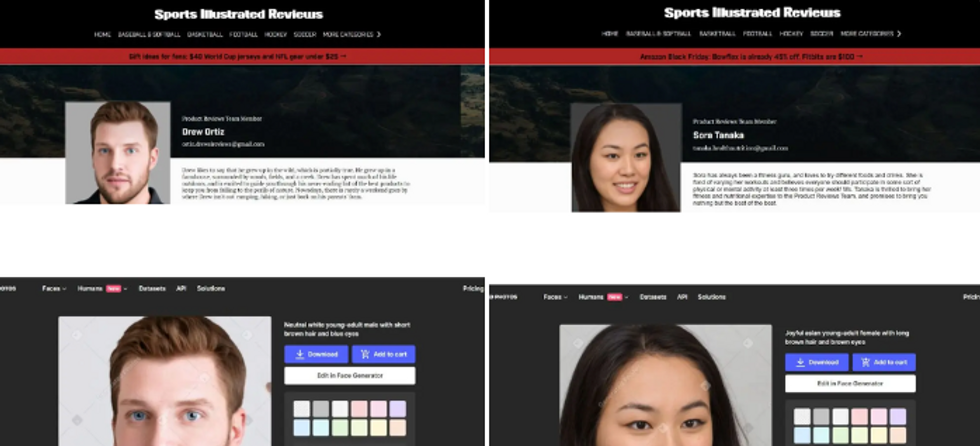The width and height of the screenshot is (980, 446).
Task: Expand the Humans menu on the female photo page
Action: click(x=603, y=297)
